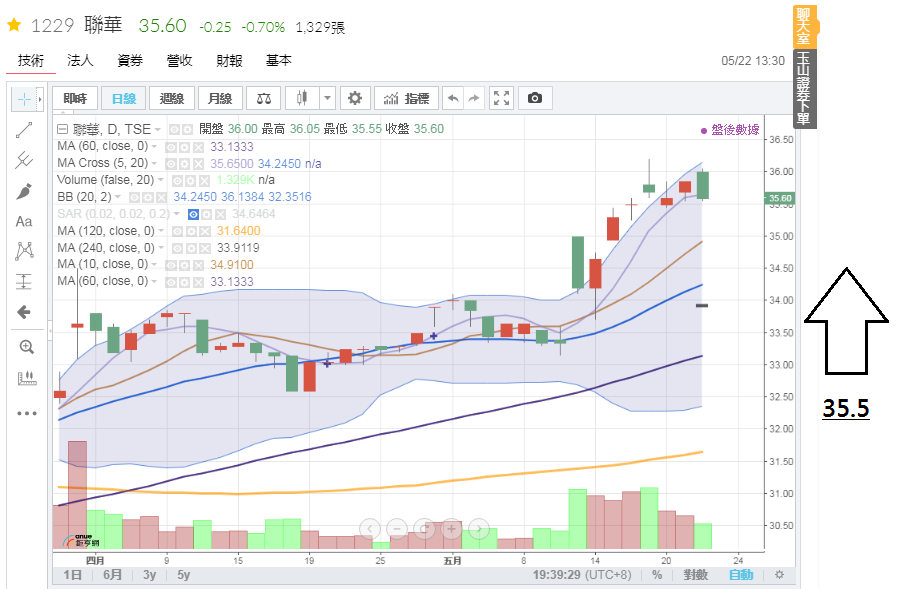The width and height of the screenshot is (900, 600).
Task: Select the trend line drawing tool
Action: 24,130
